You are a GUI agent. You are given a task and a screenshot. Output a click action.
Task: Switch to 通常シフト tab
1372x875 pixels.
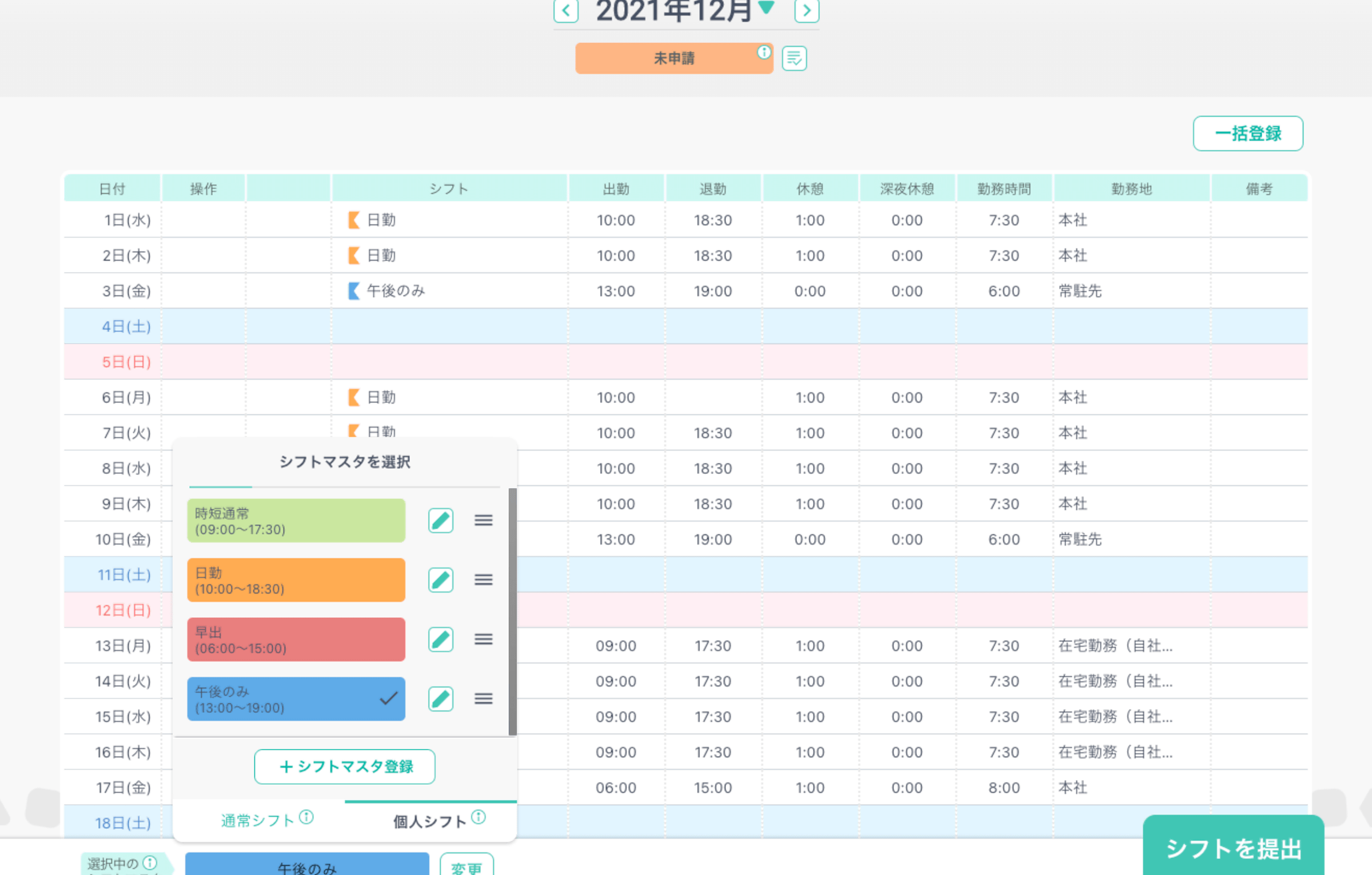(x=258, y=821)
